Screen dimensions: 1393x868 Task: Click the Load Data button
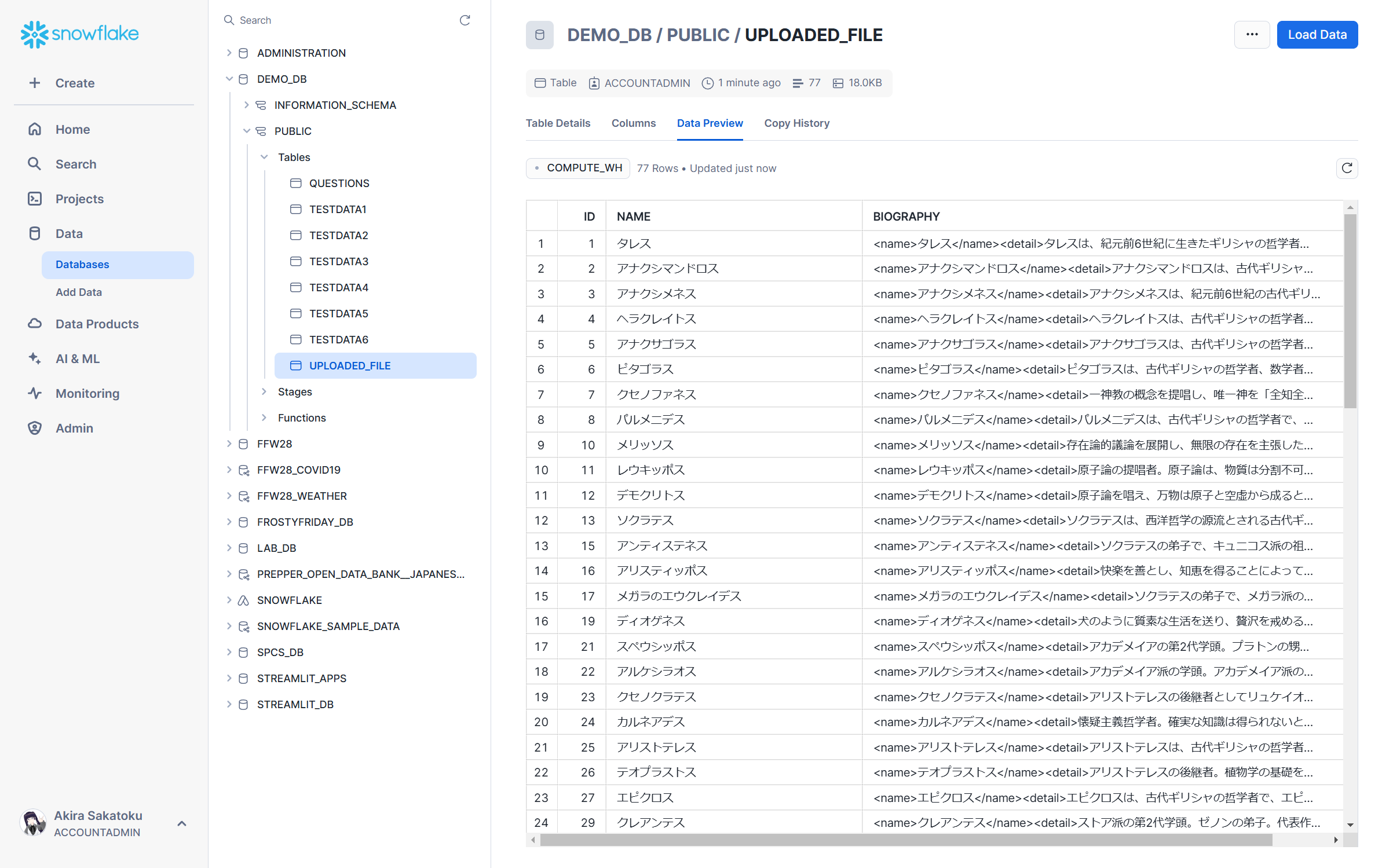click(1317, 34)
